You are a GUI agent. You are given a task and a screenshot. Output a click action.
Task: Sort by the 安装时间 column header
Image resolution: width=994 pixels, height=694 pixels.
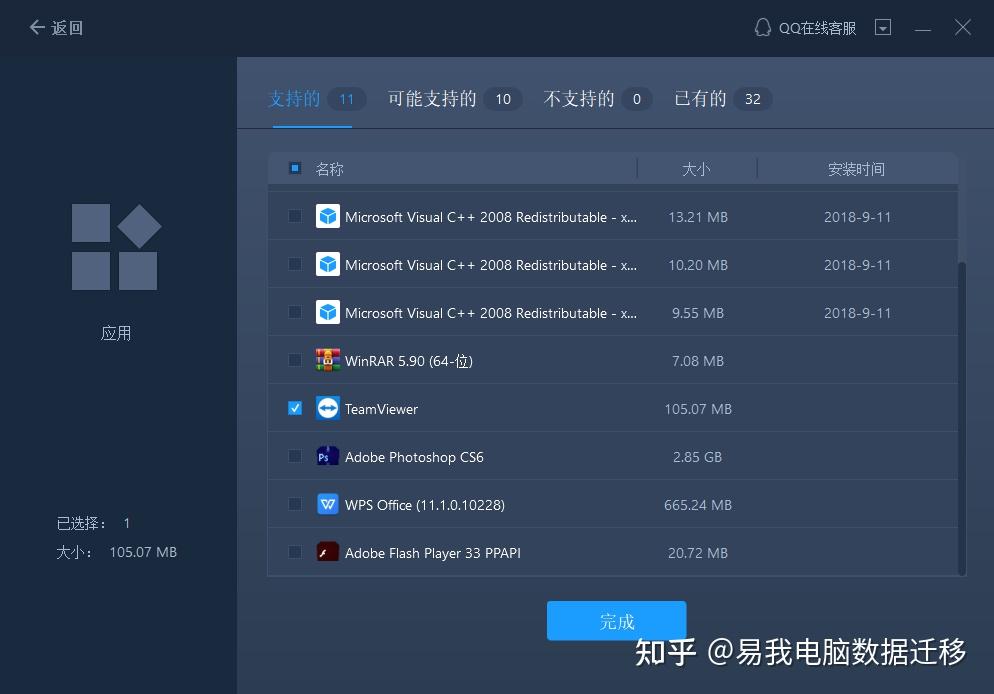coord(856,169)
